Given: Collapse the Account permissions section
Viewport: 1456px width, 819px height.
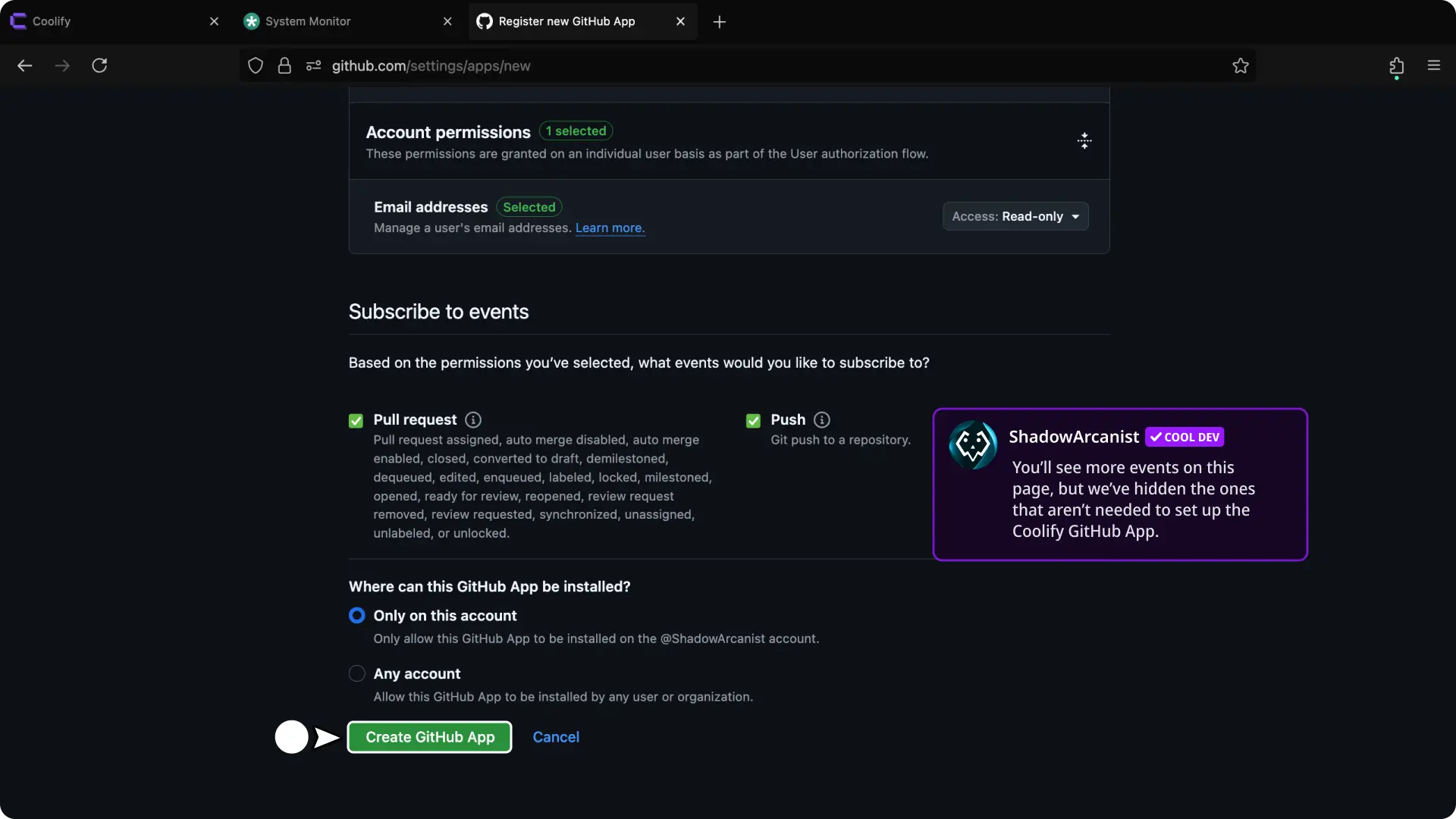Looking at the screenshot, I should click(1084, 141).
